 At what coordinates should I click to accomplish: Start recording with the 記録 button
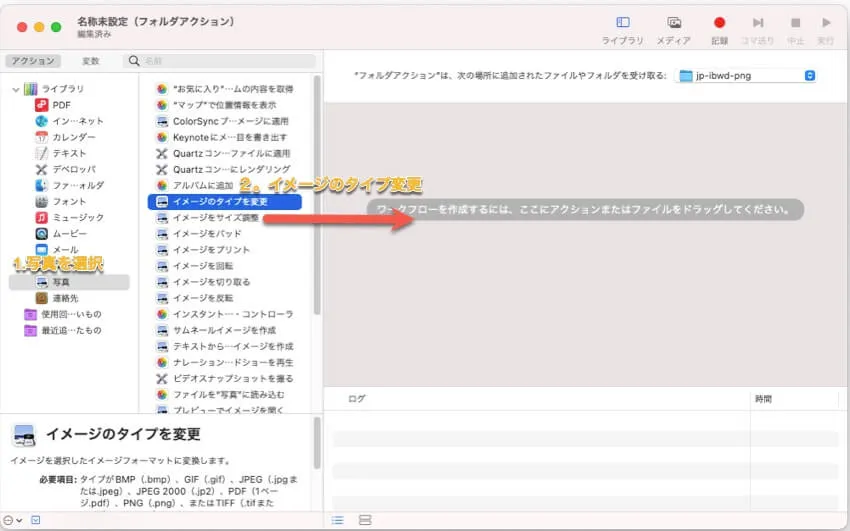coord(719,30)
